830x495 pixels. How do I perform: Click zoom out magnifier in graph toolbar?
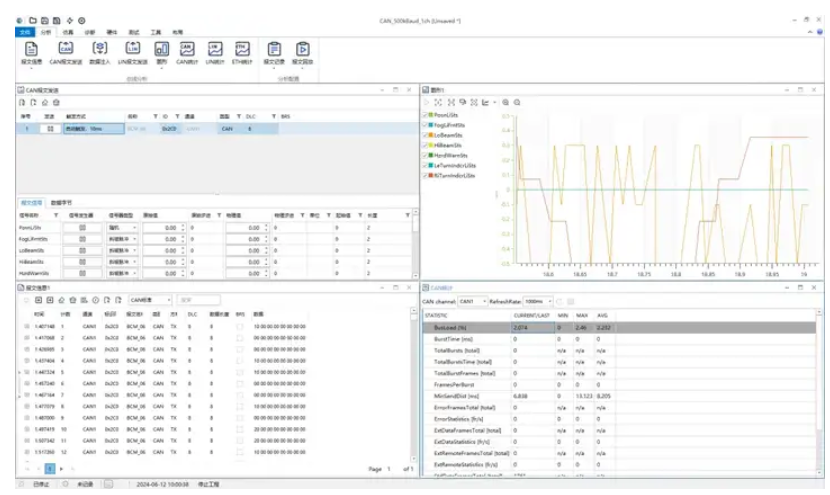pyautogui.click(x=518, y=102)
